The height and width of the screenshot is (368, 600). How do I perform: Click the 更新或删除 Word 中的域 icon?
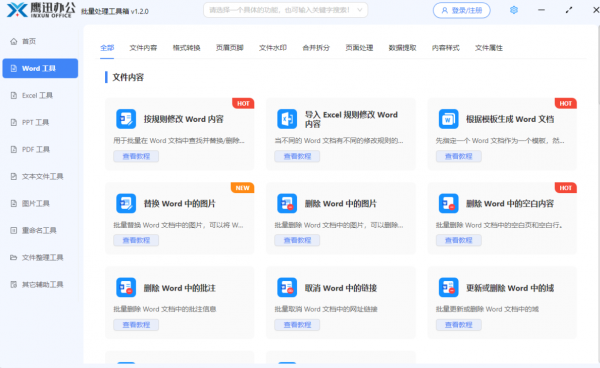pyautogui.click(x=448, y=287)
